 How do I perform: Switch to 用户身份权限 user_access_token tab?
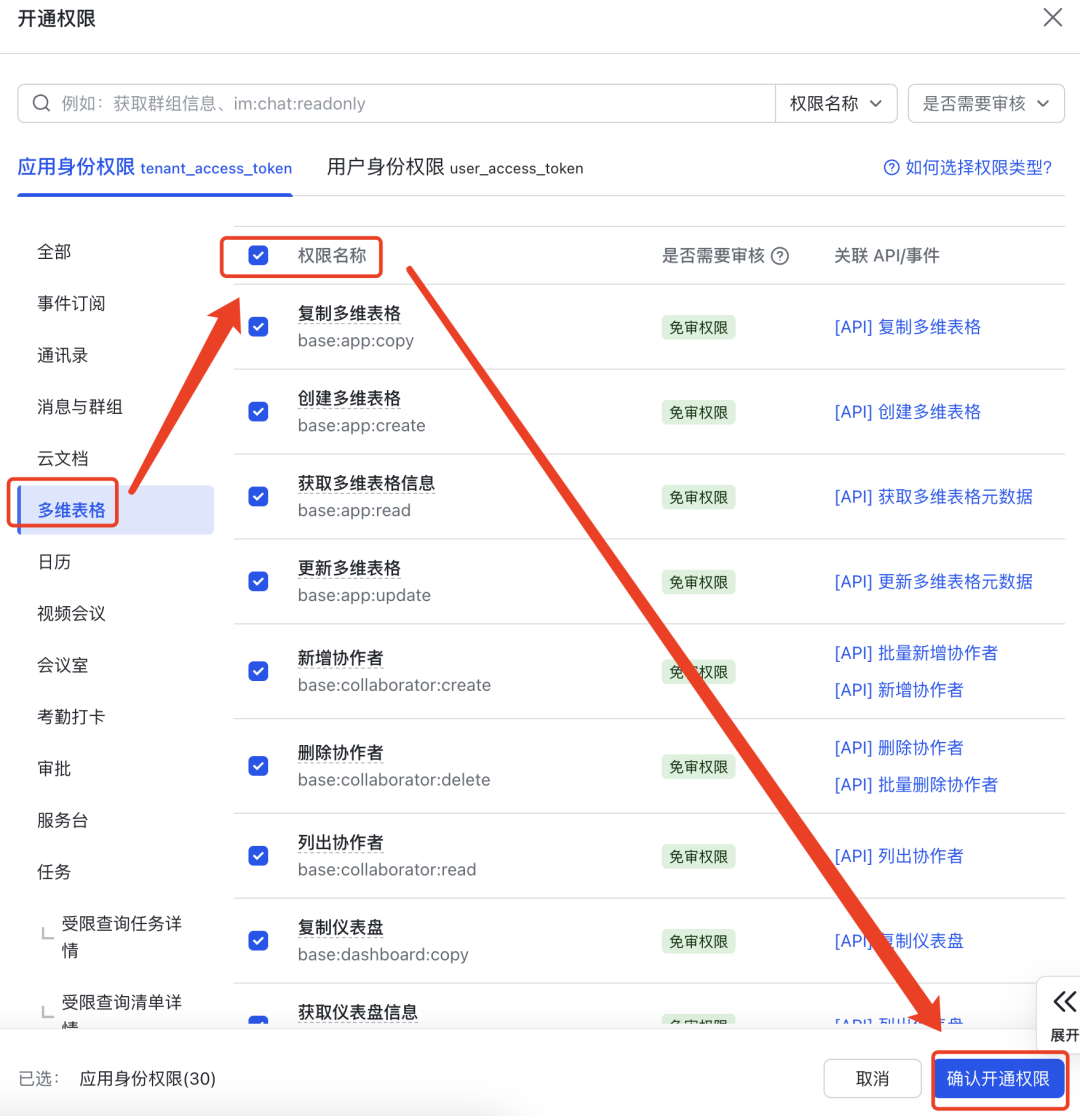[x=455, y=168]
